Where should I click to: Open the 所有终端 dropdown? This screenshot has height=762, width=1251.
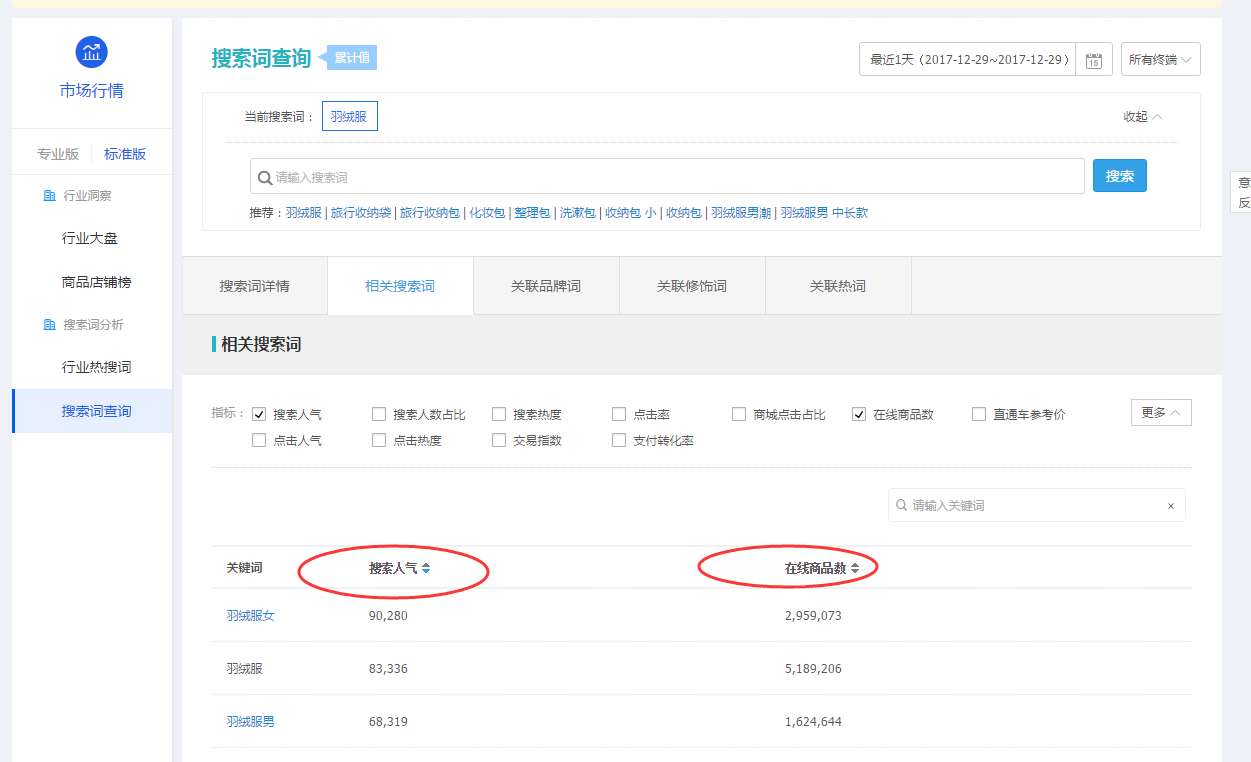coord(1161,59)
